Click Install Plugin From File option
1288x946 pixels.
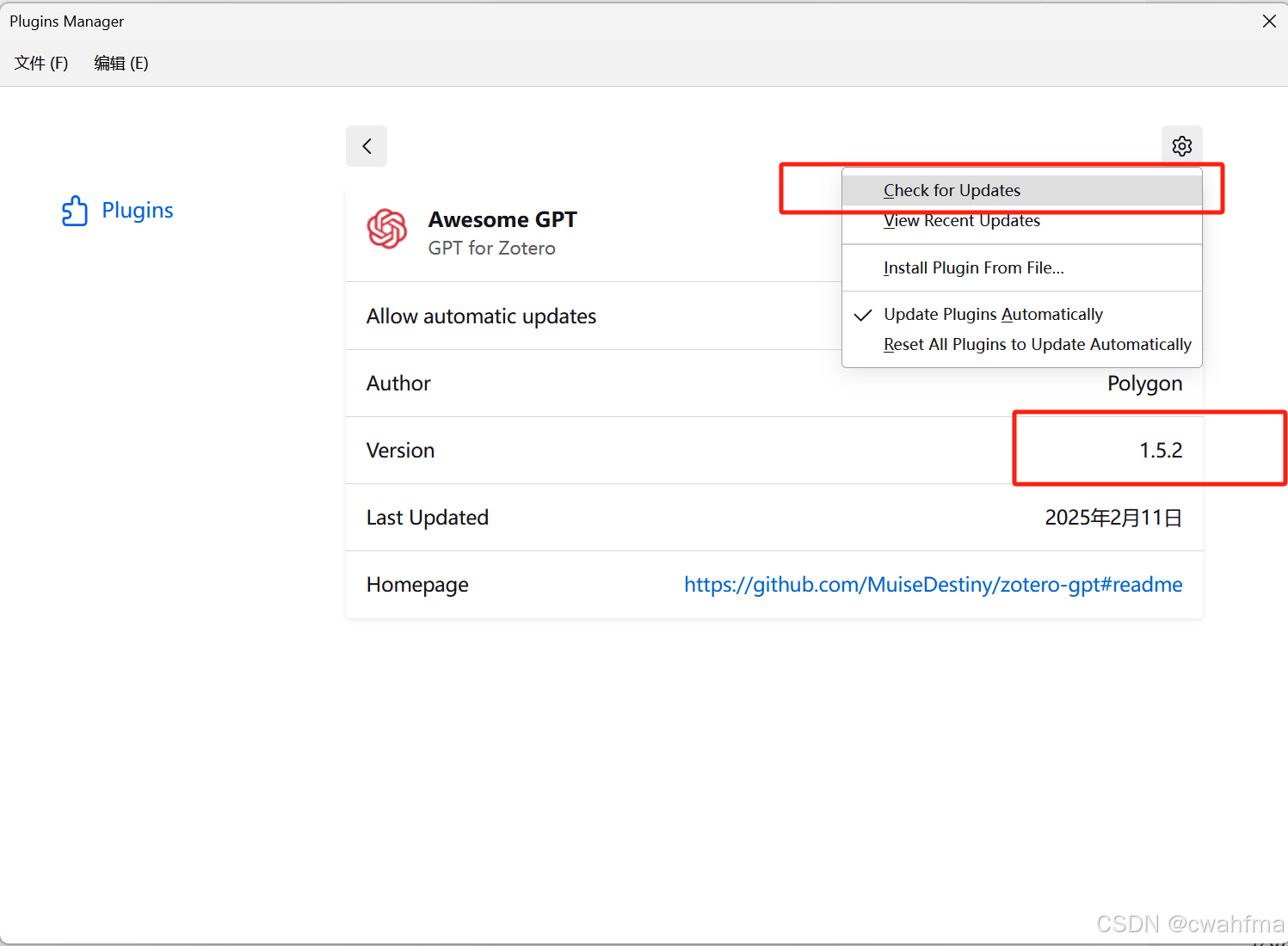973,267
